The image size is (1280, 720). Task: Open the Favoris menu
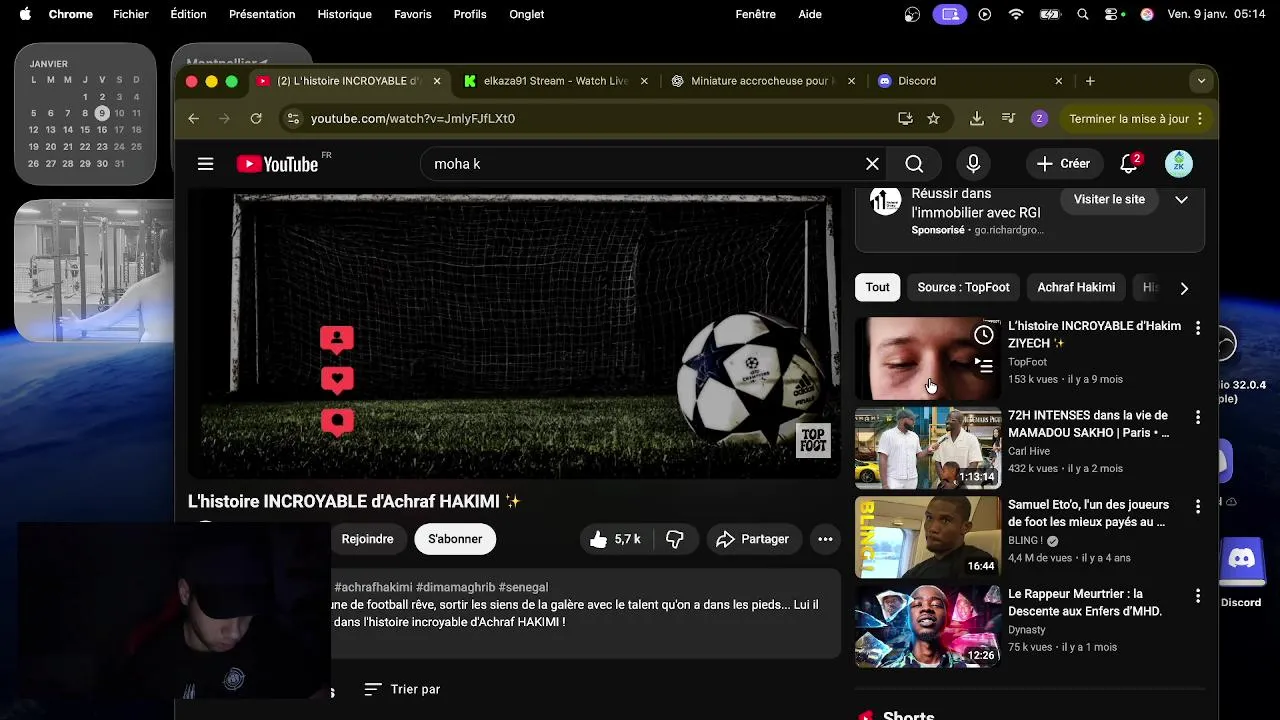(x=413, y=14)
